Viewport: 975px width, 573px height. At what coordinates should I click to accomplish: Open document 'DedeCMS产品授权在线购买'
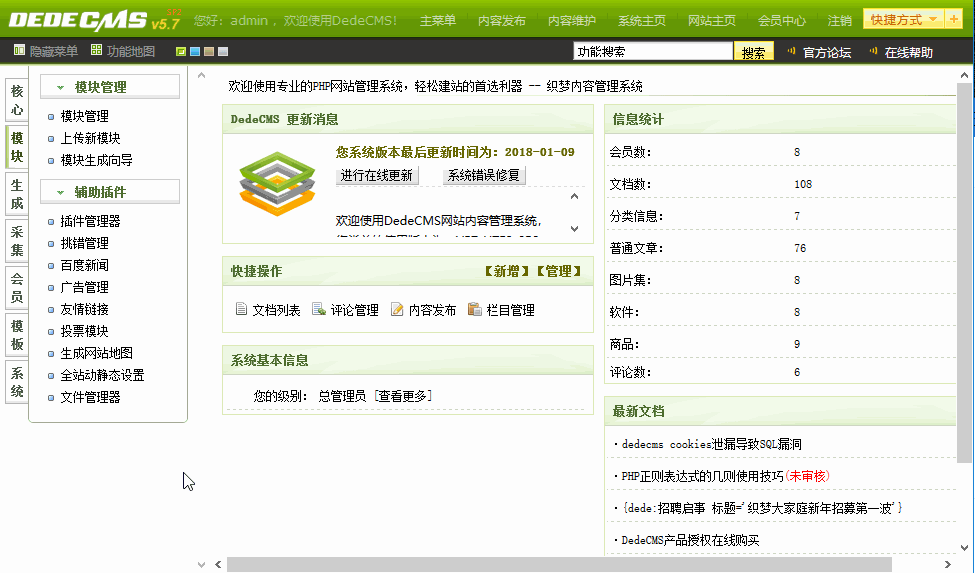690,540
